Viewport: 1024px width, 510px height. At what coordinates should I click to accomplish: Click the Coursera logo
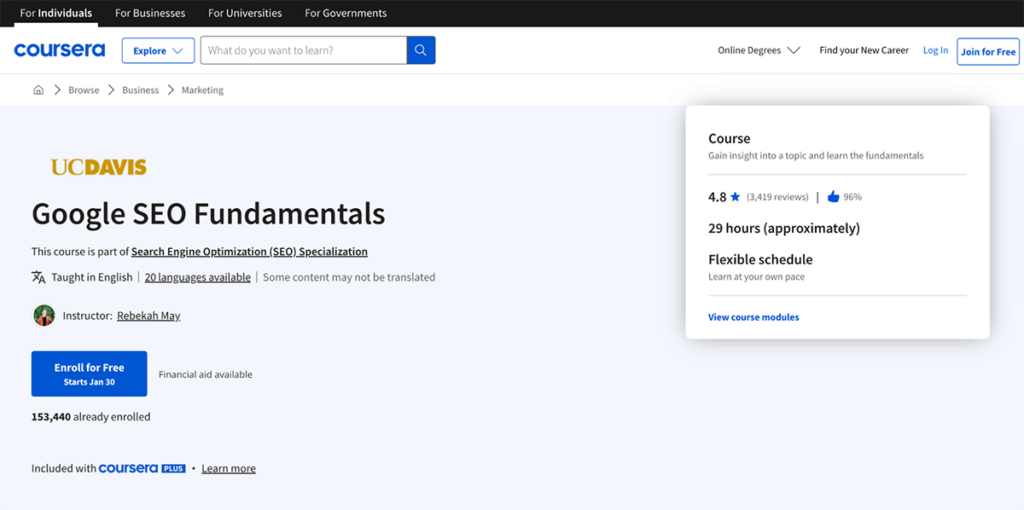coord(59,50)
